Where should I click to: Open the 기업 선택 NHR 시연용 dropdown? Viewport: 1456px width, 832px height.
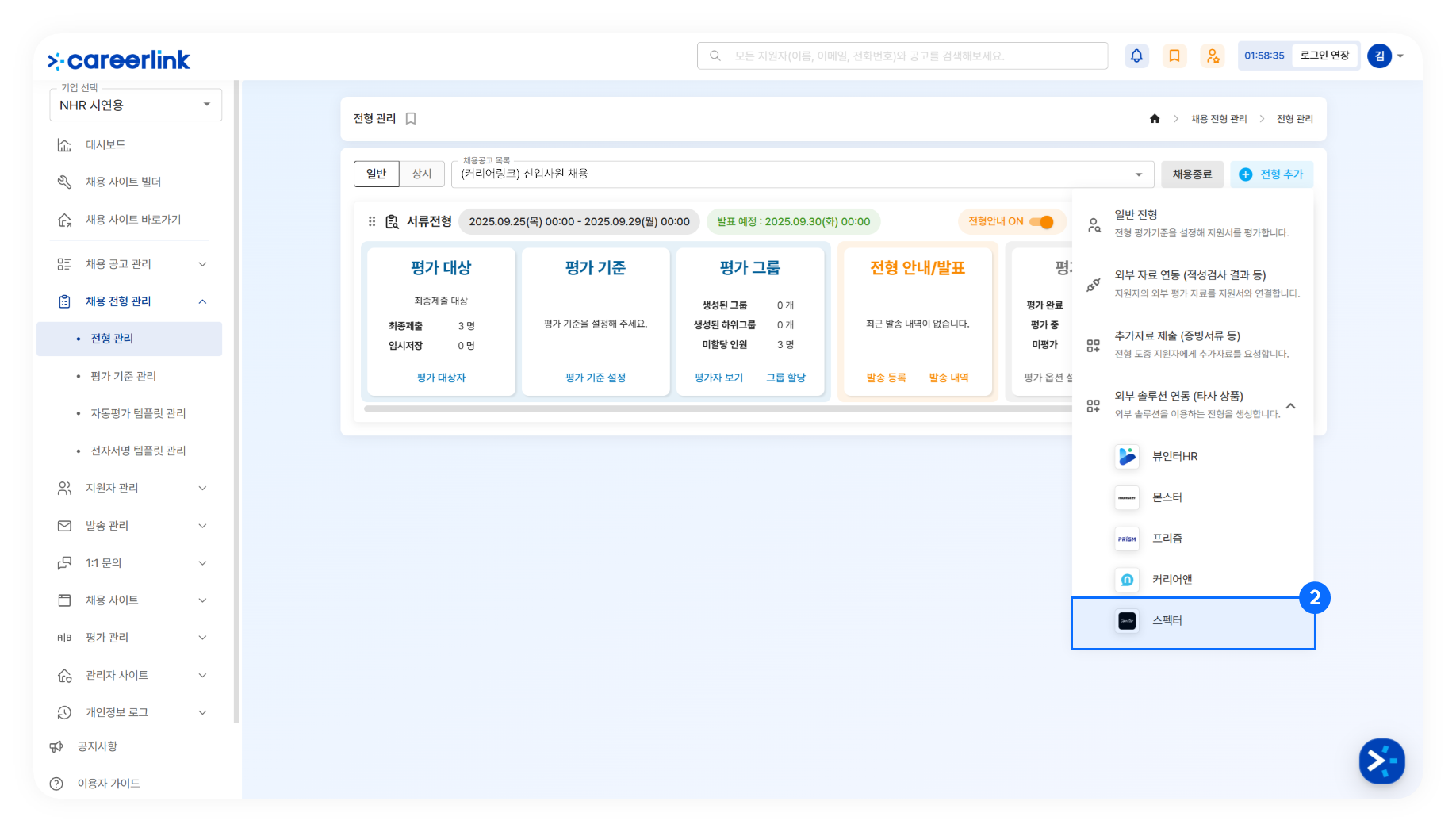tap(136, 105)
